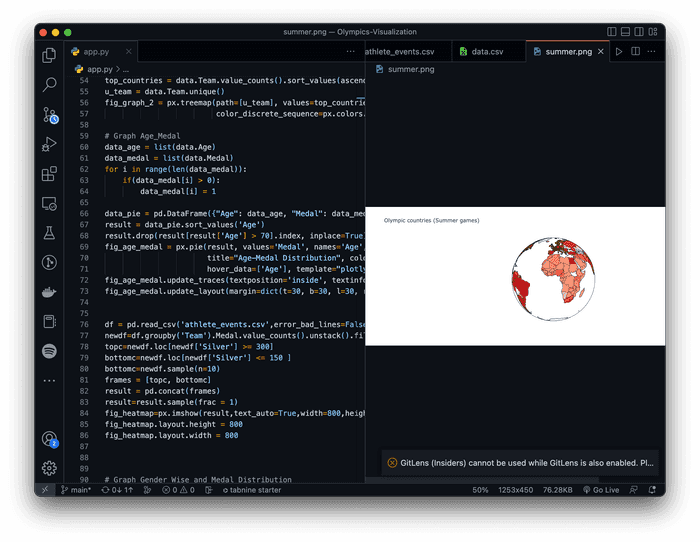This screenshot has height=542, width=700.
Task: Click line number 76 in gutter
Action: click(84, 325)
